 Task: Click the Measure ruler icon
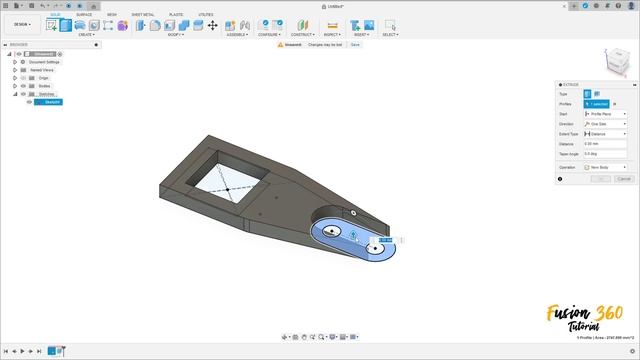coord(333,25)
